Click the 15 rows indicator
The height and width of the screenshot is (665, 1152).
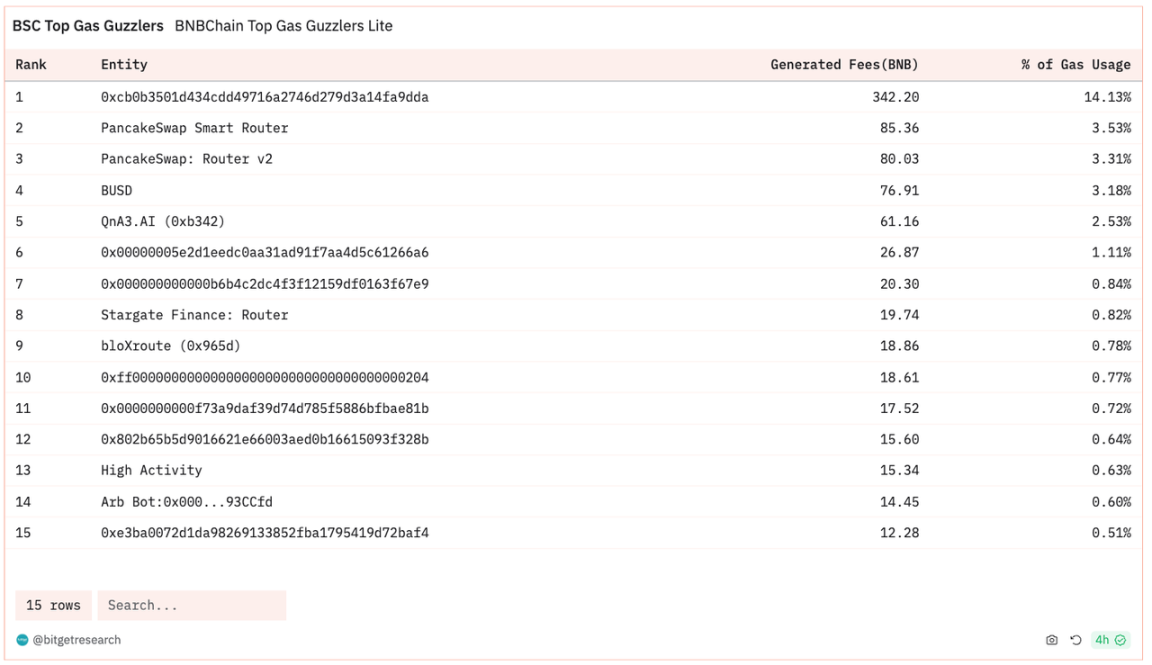click(x=54, y=605)
